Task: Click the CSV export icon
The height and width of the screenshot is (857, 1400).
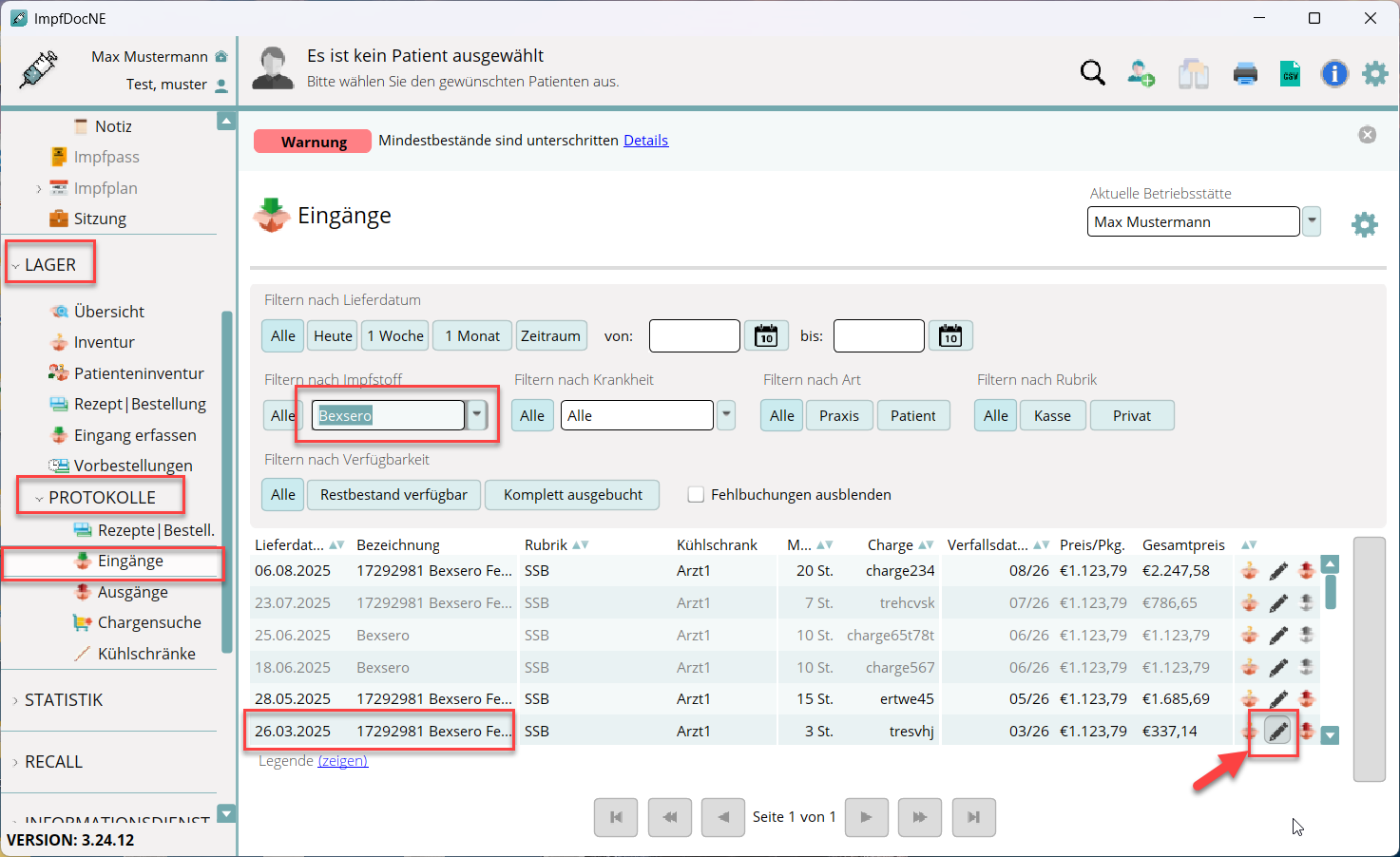Action: click(x=1290, y=73)
